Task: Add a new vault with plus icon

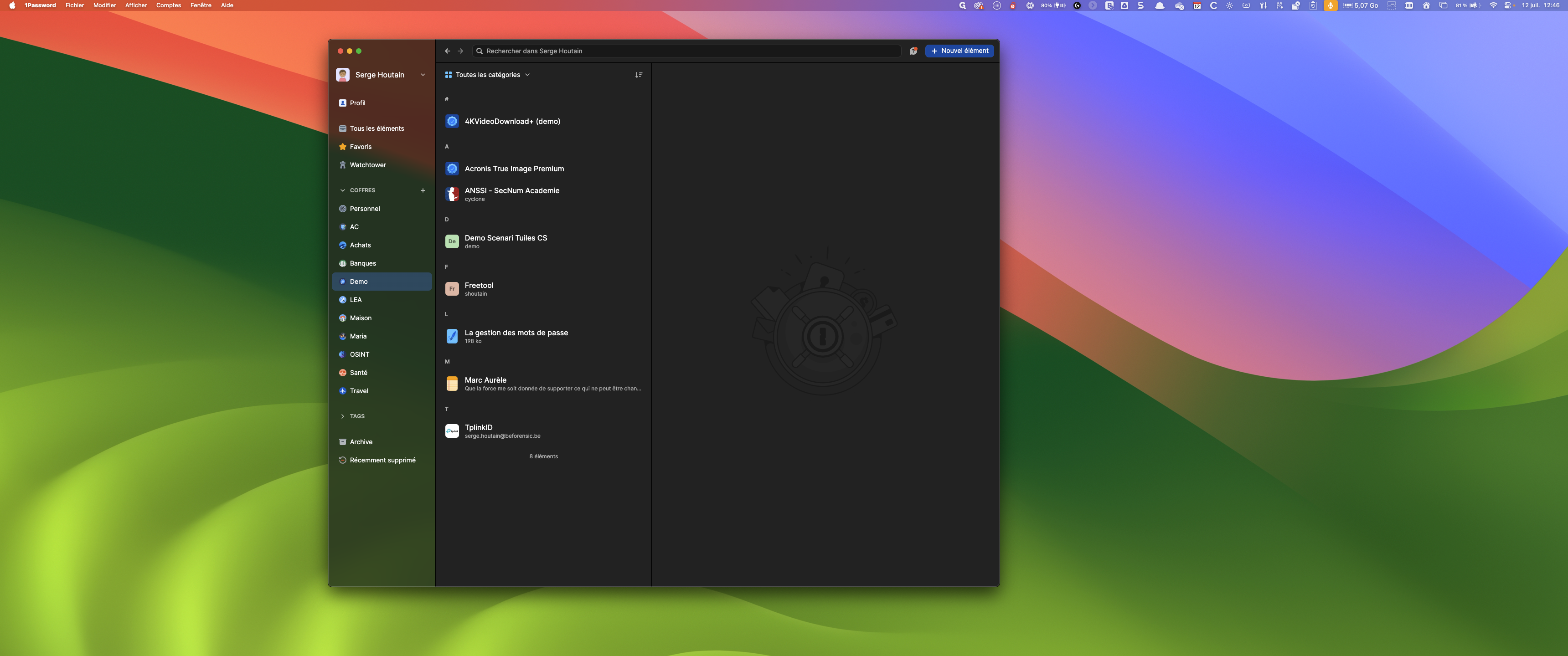Action: click(x=423, y=190)
